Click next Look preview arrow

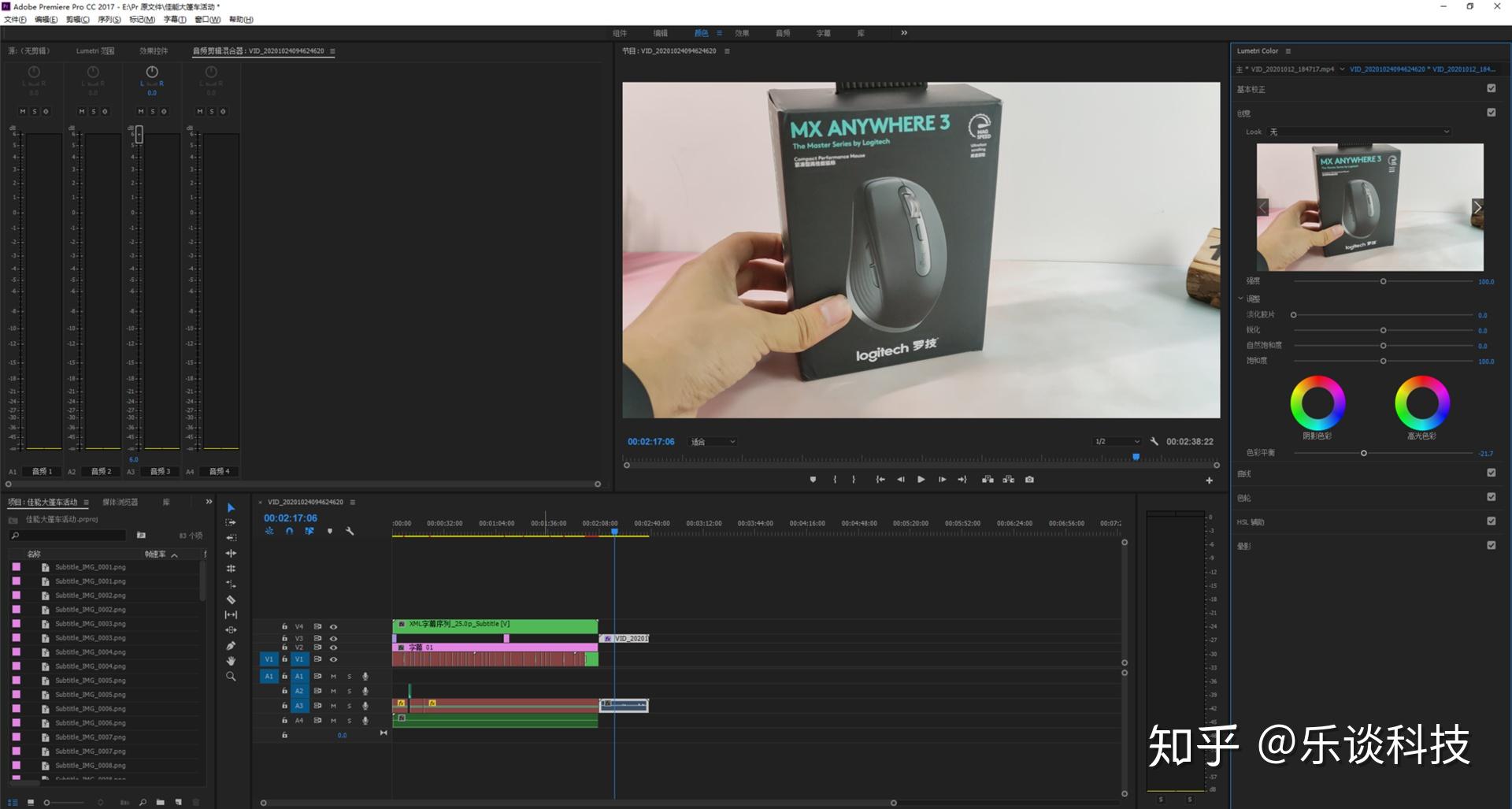coord(1477,208)
